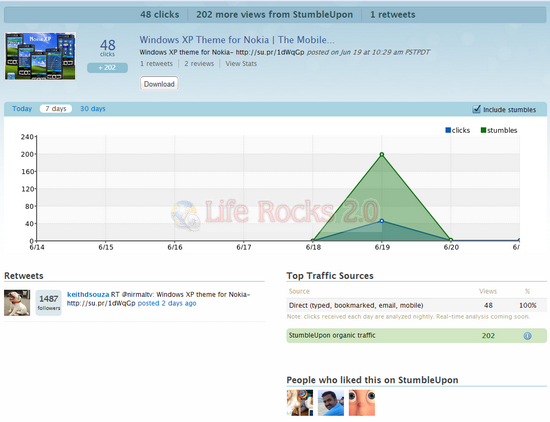This screenshot has width=550, height=422.
Task: Open the 1 retweets link under the title
Action: click(x=156, y=63)
